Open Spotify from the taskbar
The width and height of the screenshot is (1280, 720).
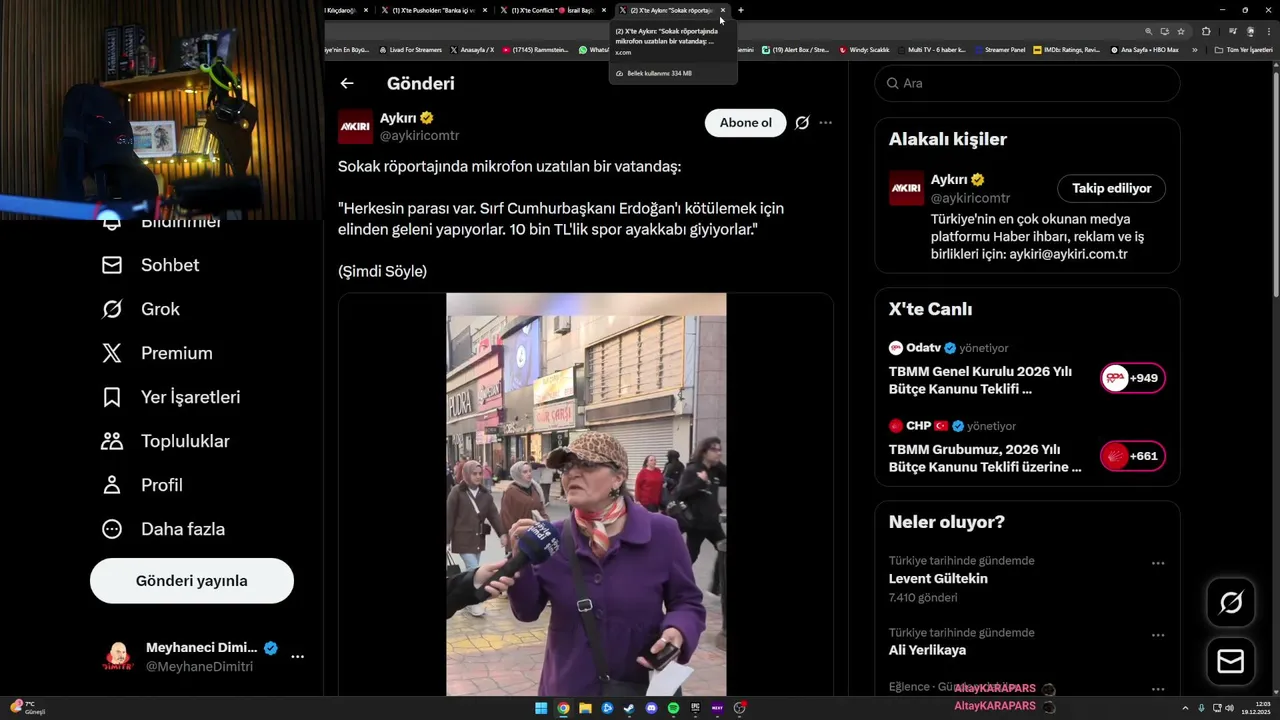coord(673,708)
